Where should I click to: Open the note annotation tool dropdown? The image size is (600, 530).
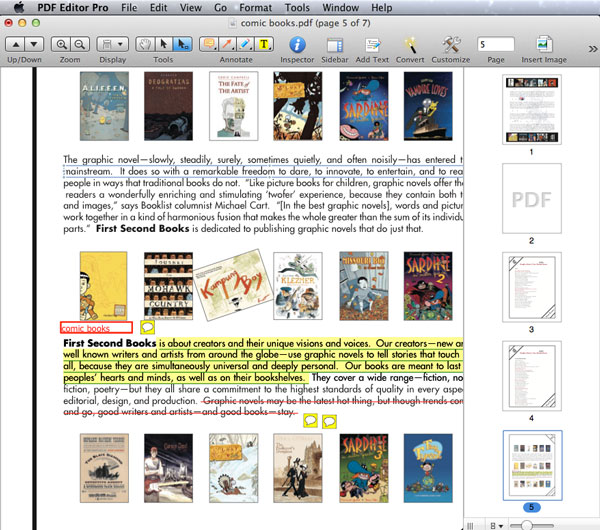coord(209,45)
